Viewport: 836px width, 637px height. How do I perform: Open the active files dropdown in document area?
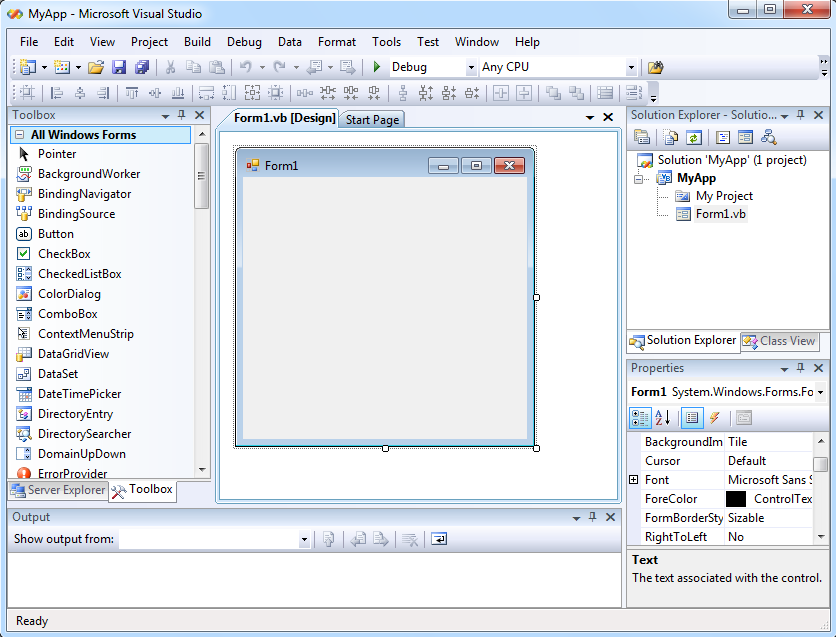pyautogui.click(x=590, y=117)
